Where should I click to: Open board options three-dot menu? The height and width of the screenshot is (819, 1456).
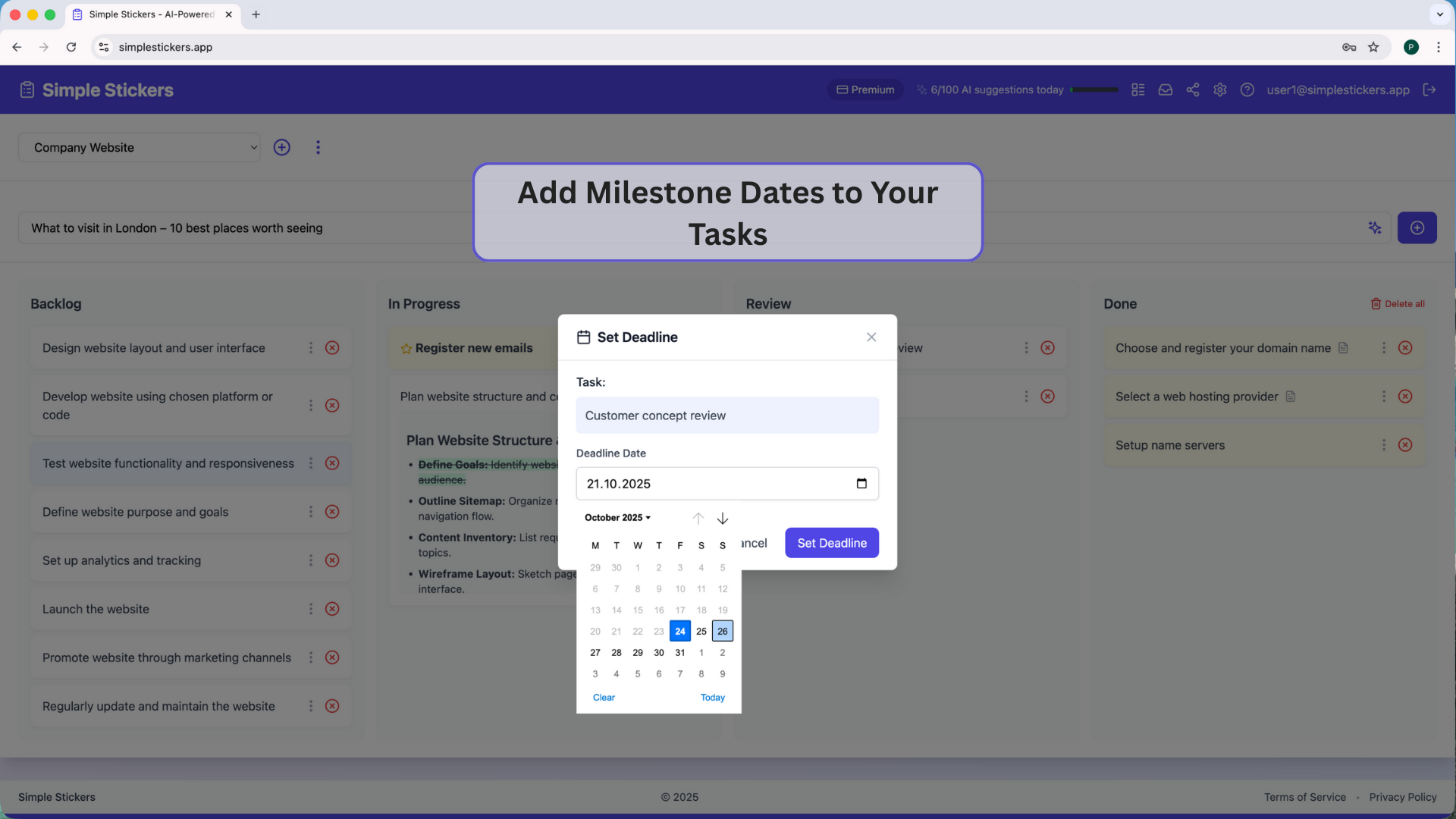[318, 147]
